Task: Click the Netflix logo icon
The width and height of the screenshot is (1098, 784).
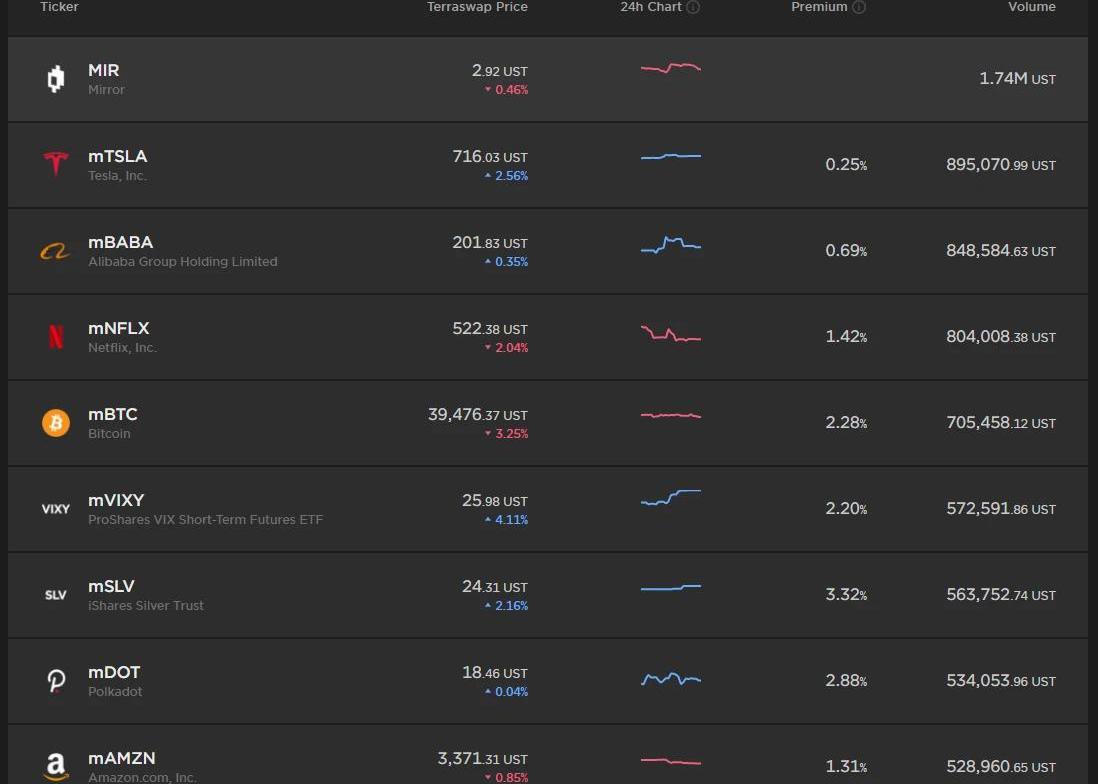Action: (x=56, y=337)
